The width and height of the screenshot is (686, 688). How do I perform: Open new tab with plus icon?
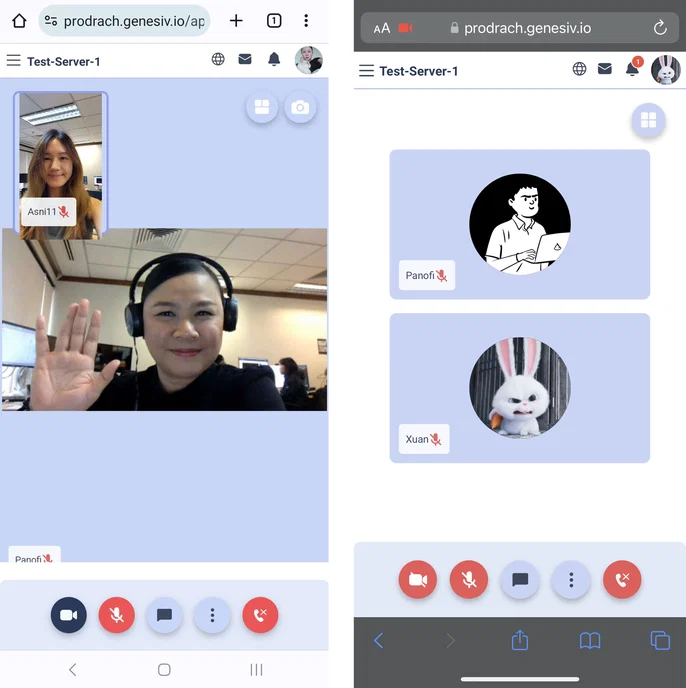click(x=236, y=21)
